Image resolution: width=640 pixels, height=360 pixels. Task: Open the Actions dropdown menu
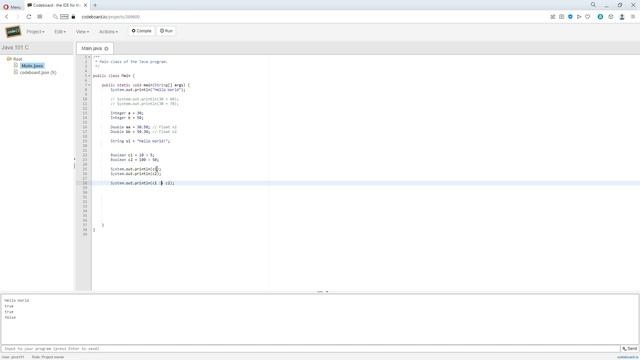(x=109, y=31)
